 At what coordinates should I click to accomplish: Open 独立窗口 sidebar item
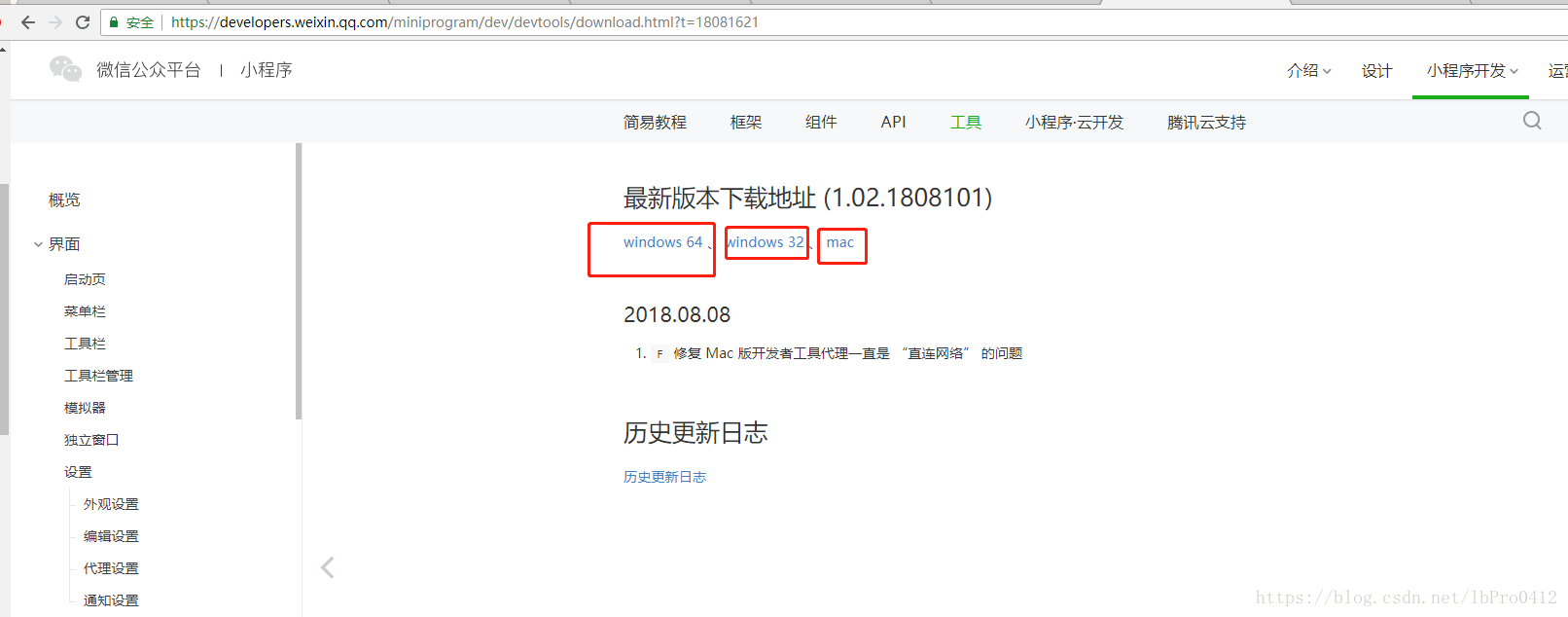(x=91, y=440)
